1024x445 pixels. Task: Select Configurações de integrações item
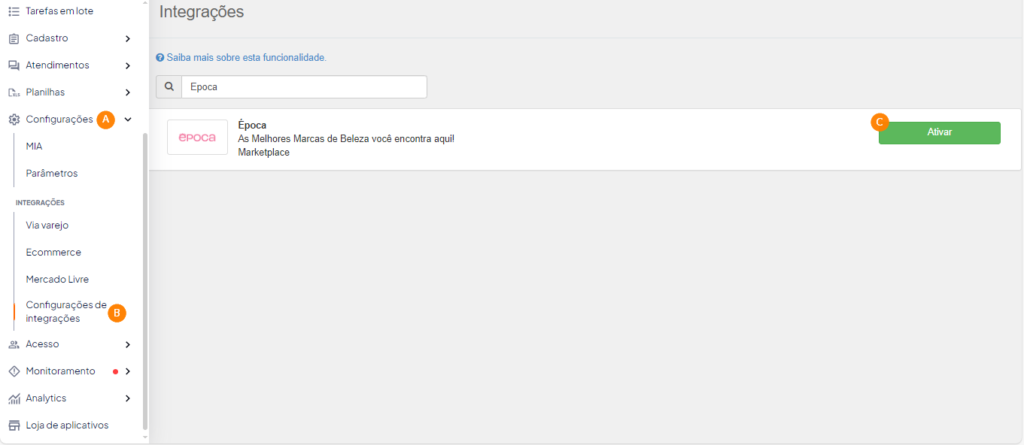66,312
